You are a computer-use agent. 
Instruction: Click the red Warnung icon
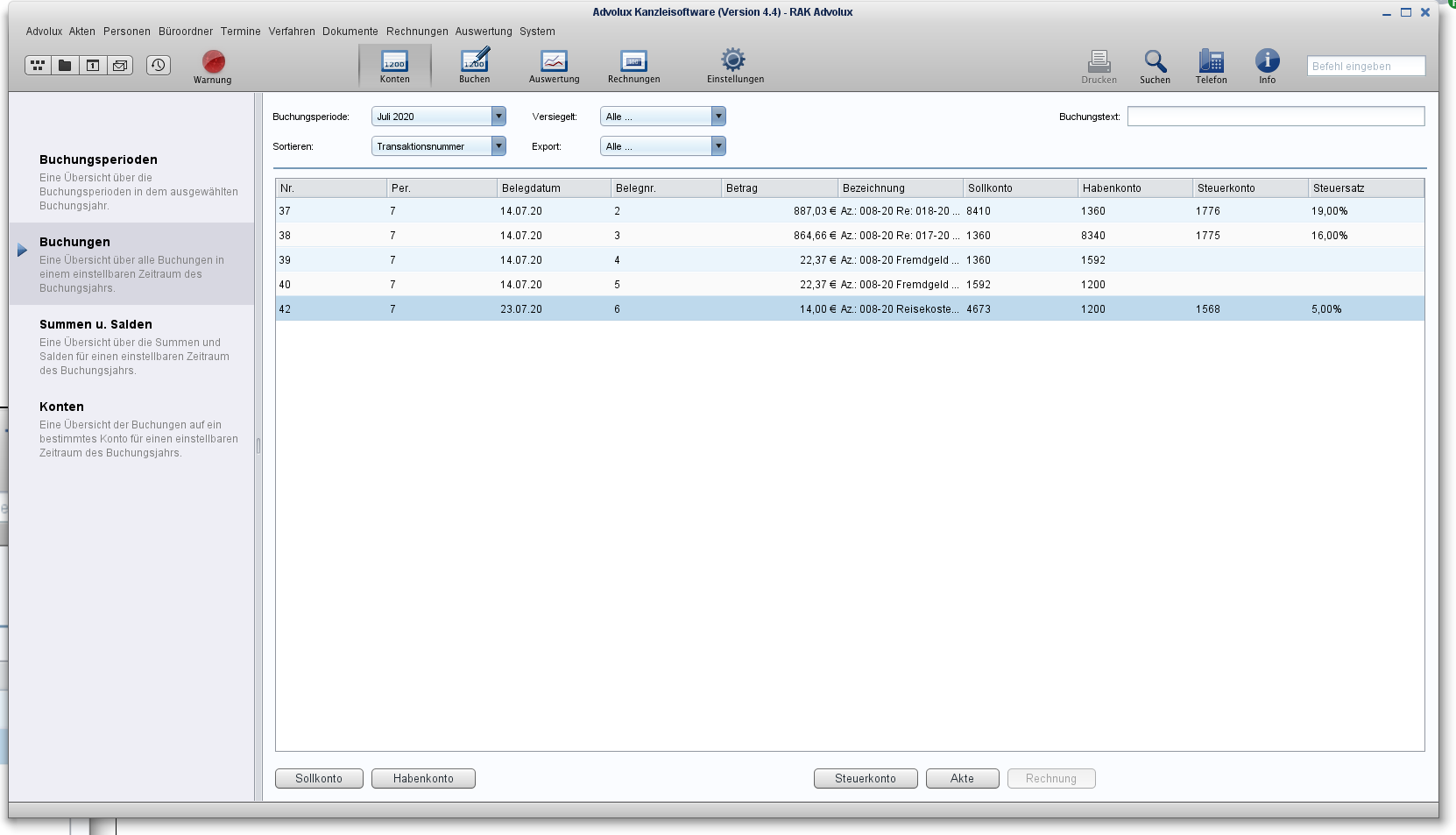point(213,67)
